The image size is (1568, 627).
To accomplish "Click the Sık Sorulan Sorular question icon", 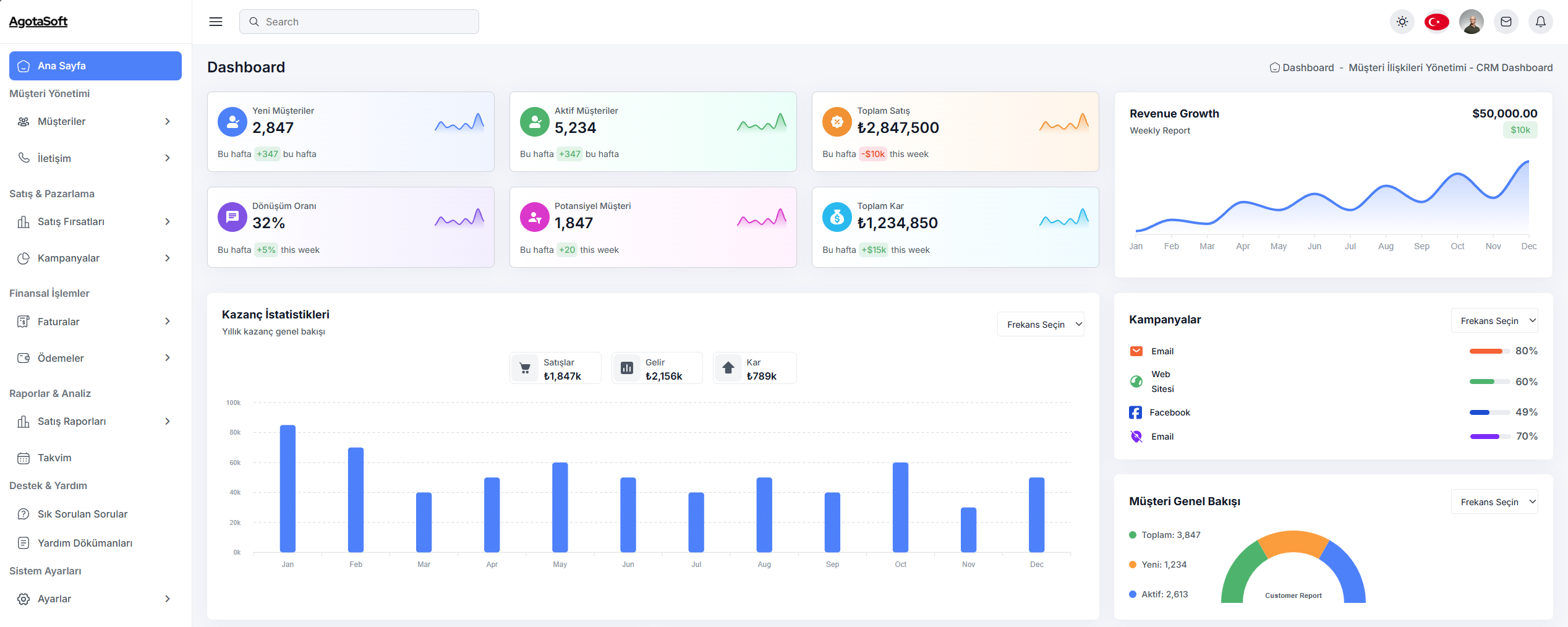I will coord(23,514).
